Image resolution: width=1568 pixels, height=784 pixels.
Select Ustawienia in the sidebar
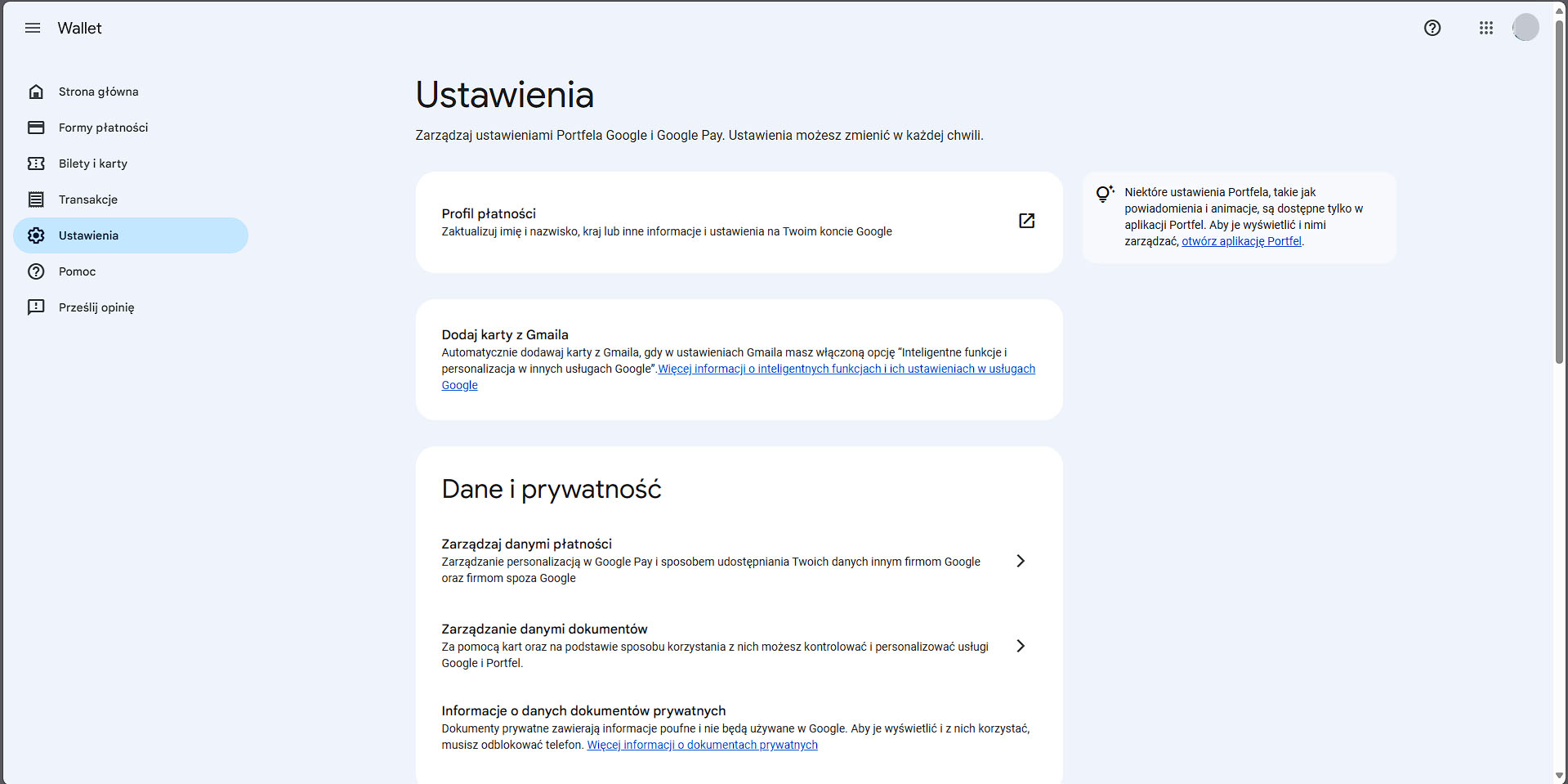click(131, 235)
